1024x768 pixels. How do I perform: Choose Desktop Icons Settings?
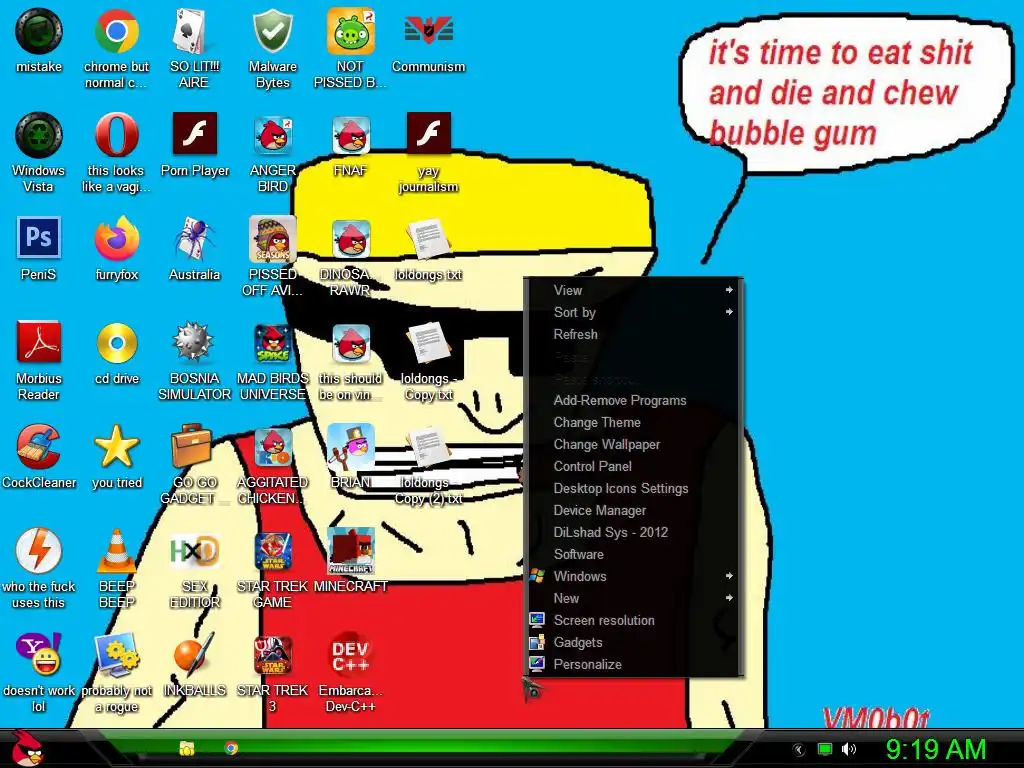coord(633,488)
